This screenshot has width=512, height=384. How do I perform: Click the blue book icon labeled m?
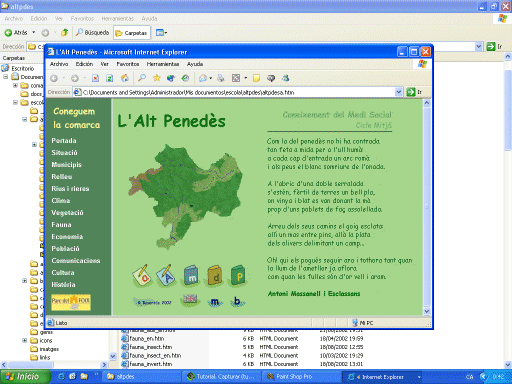[191, 276]
